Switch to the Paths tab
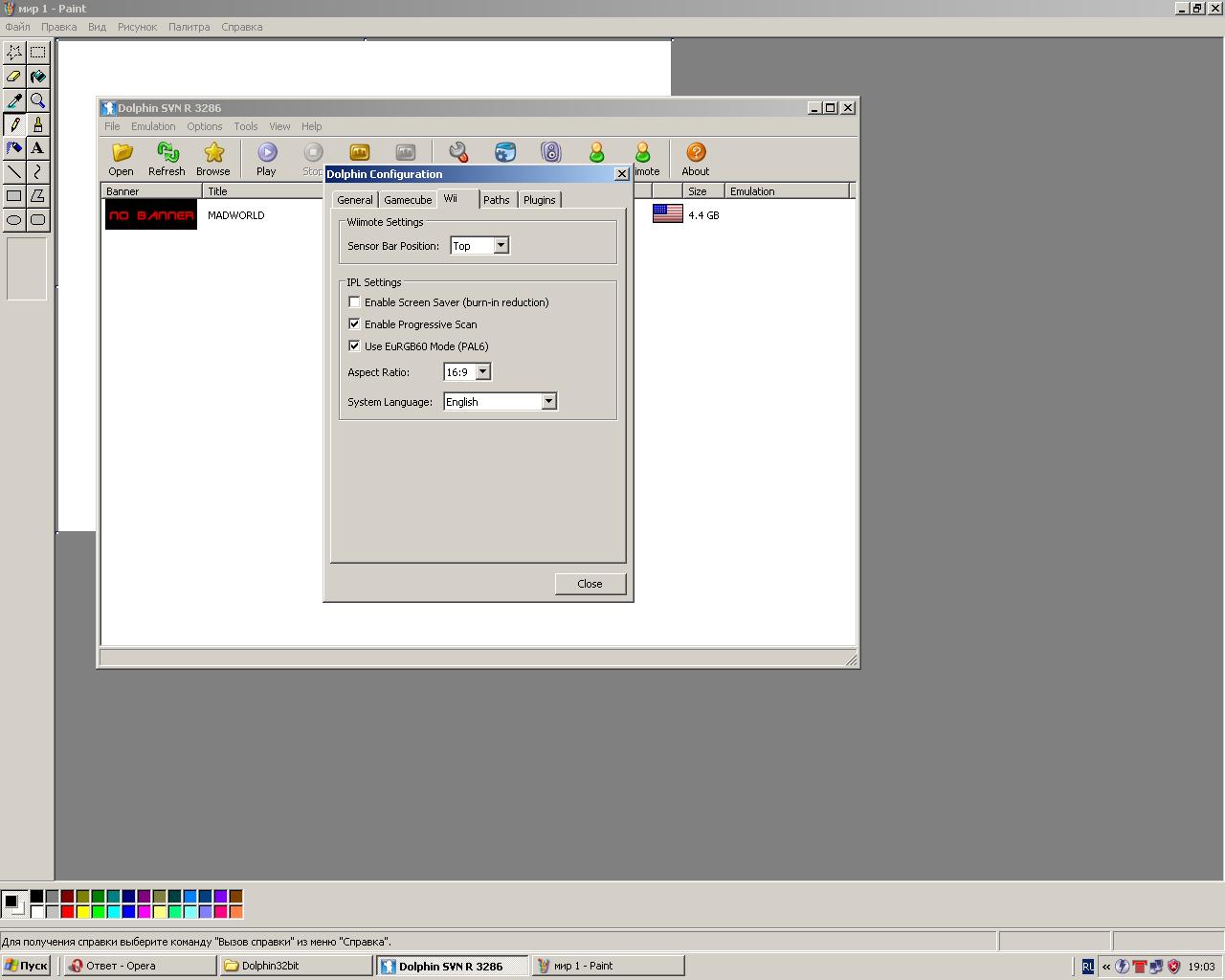Viewport: 1225px width, 980px height. click(x=497, y=200)
